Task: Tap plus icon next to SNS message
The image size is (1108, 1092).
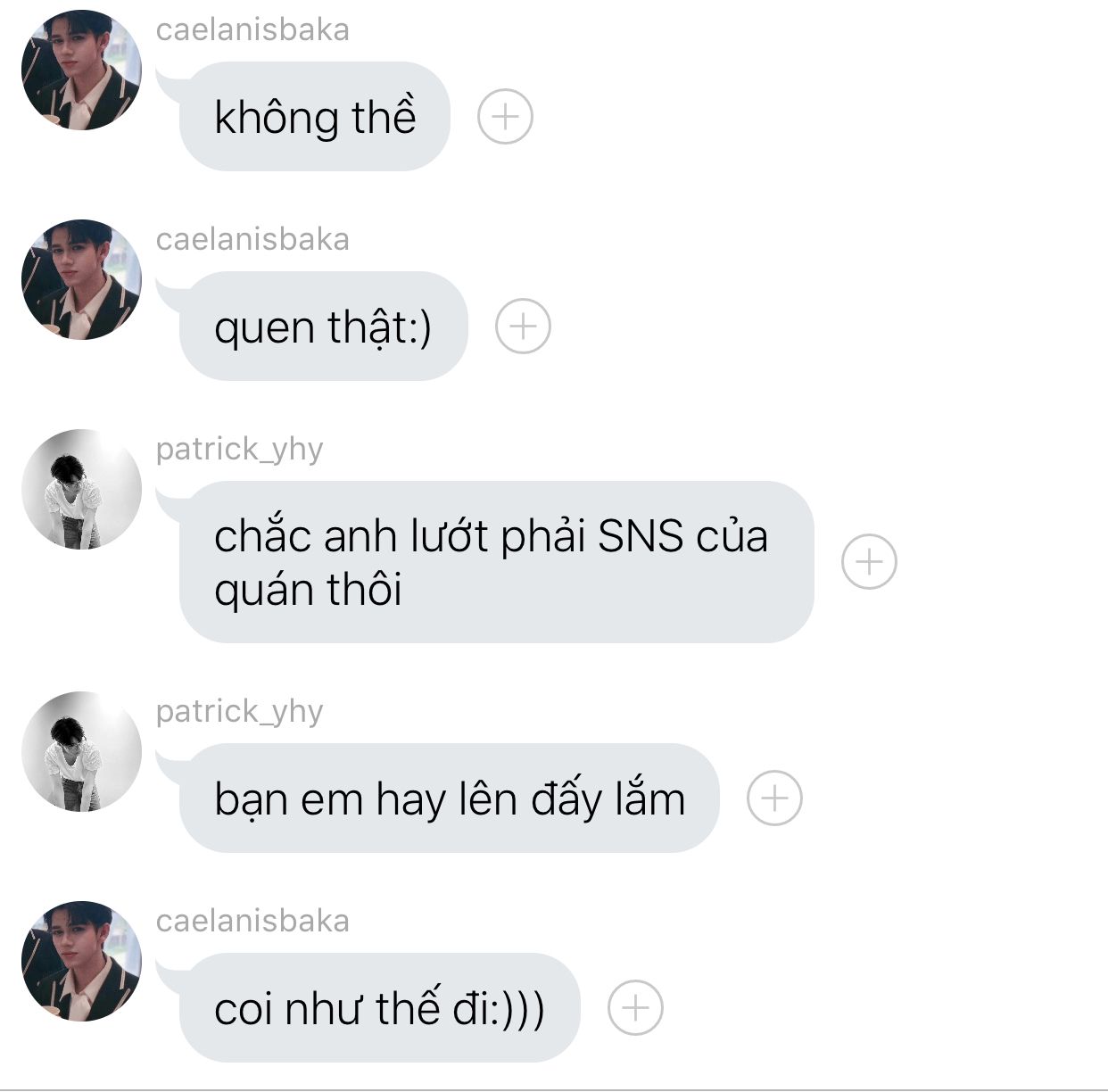Action: (x=869, y=561)
